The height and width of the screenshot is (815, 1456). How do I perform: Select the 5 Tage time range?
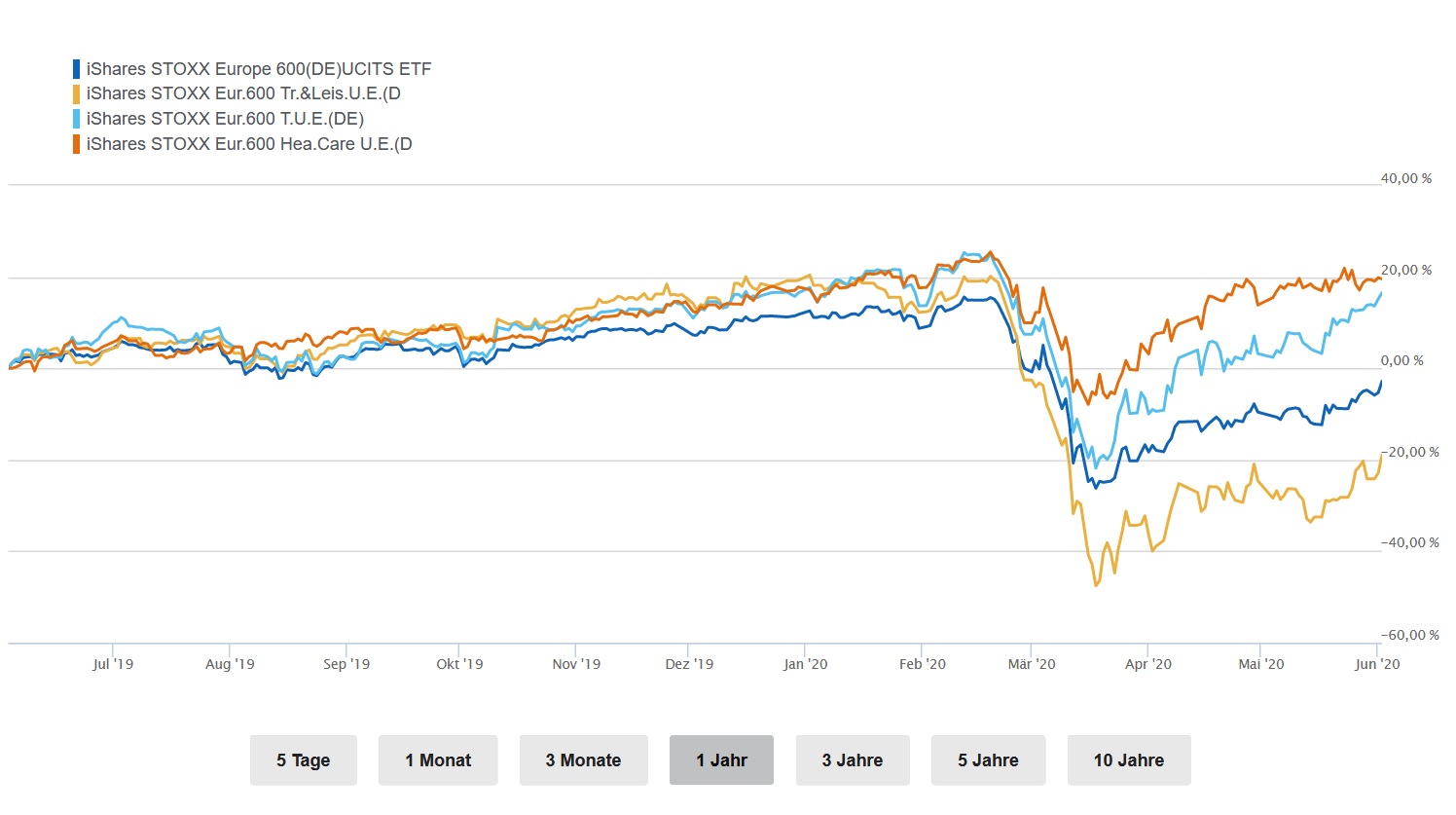(303, 760)
